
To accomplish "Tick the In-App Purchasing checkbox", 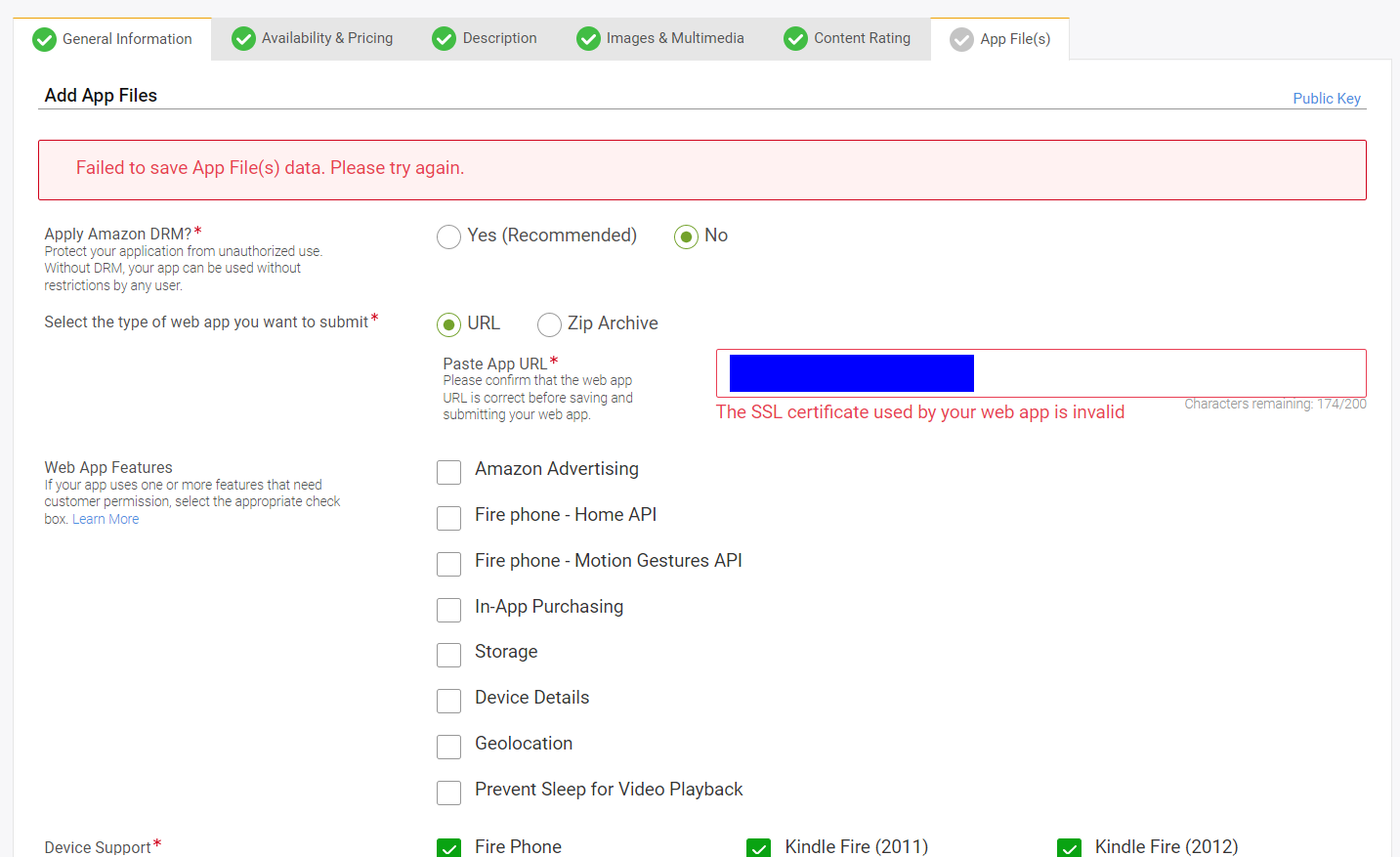I will tap(448, 610).
